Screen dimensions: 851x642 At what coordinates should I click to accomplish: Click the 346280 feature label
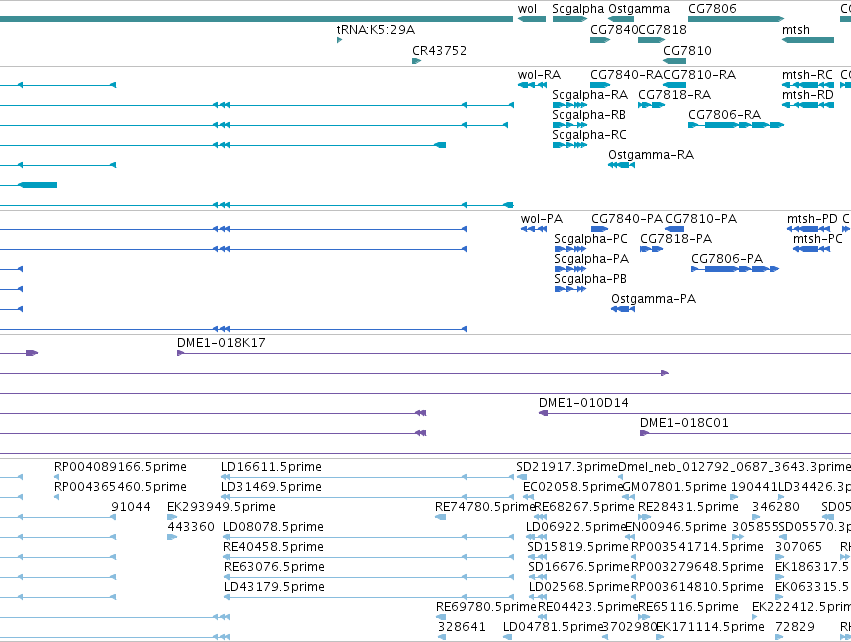pyautogui.click(x=776, y=507)
